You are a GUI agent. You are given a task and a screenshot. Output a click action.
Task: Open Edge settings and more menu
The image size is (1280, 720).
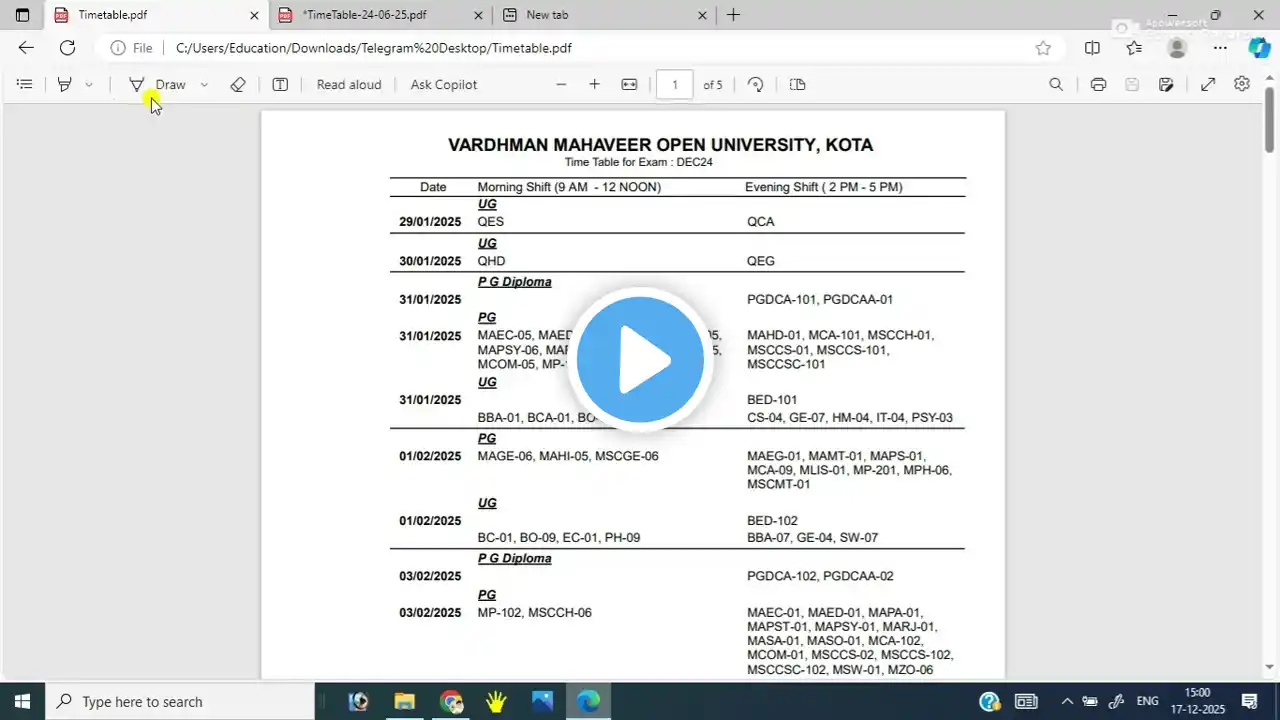(x=1220, y=48)
